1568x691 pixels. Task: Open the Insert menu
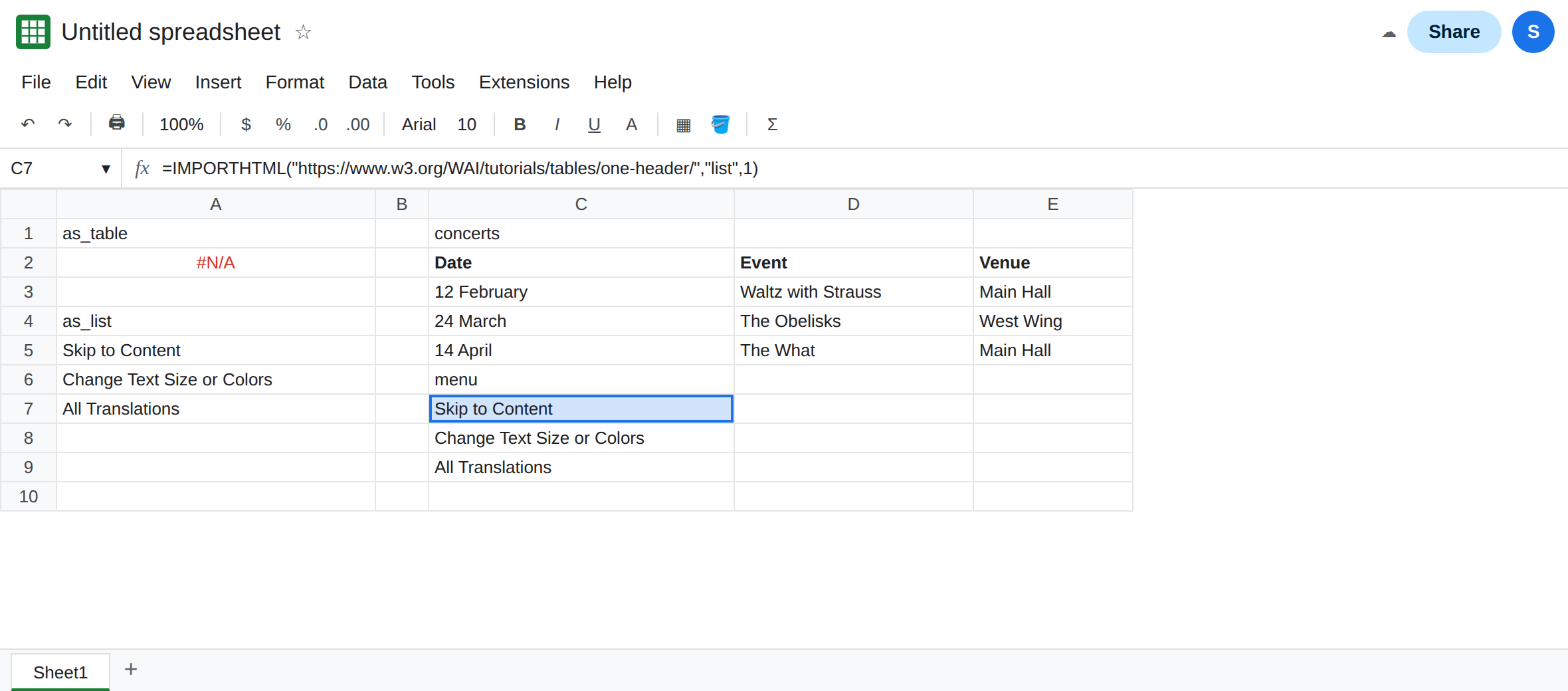pos(218,82)
